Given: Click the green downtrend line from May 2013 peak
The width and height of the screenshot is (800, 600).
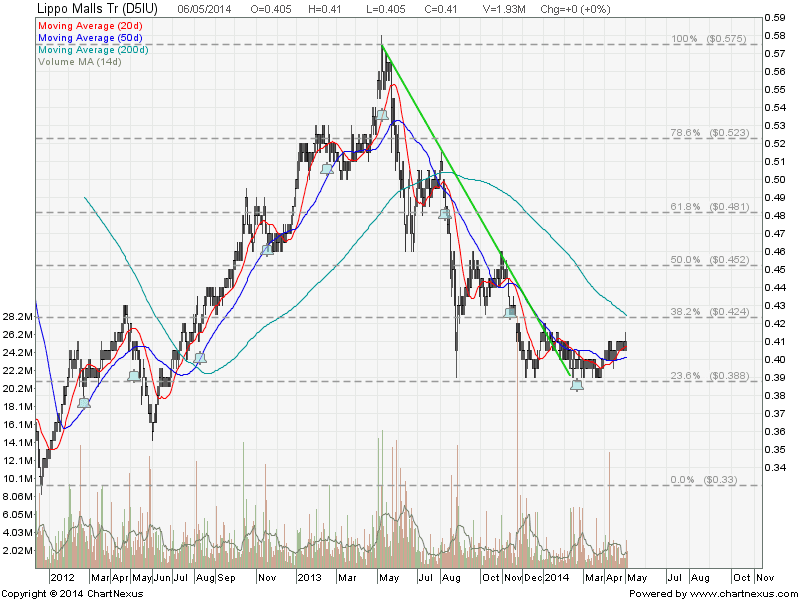Looking at the screenshot, I should tap(476, 210).
